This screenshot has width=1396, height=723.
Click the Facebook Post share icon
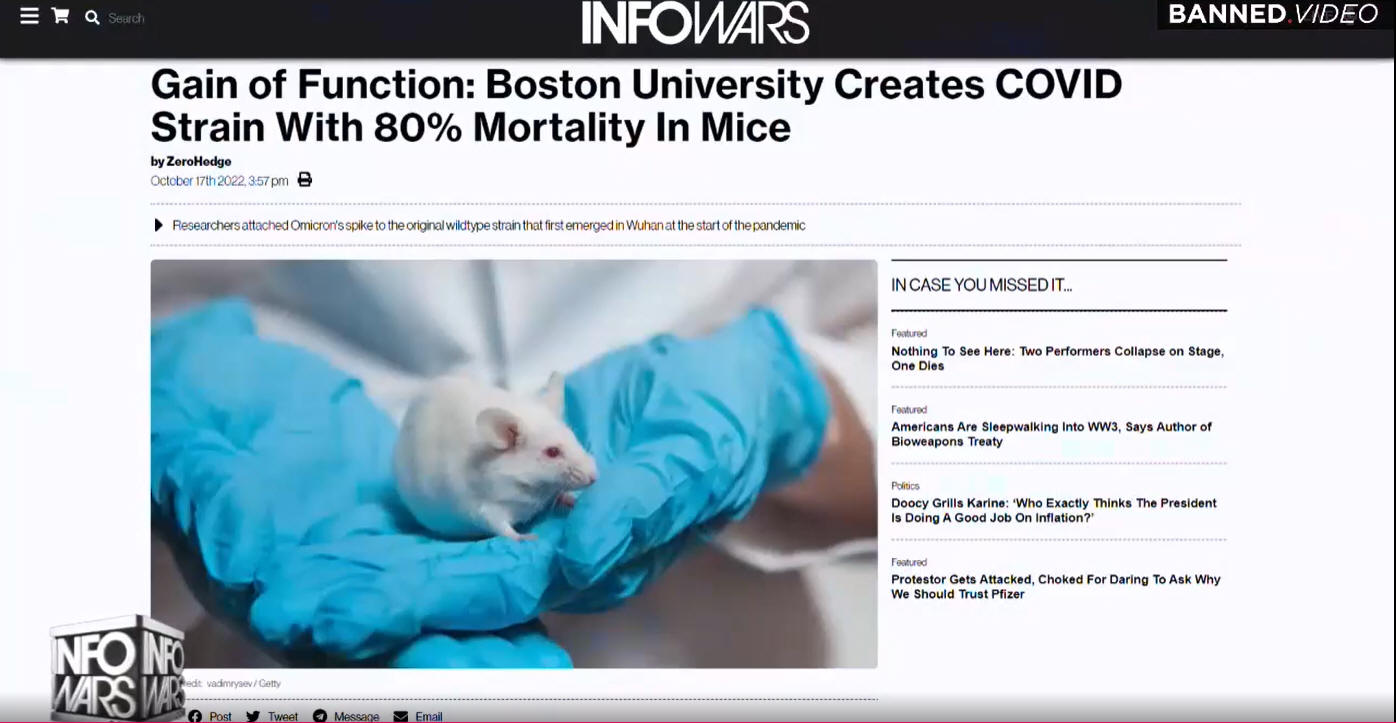(x=195, y=716)
